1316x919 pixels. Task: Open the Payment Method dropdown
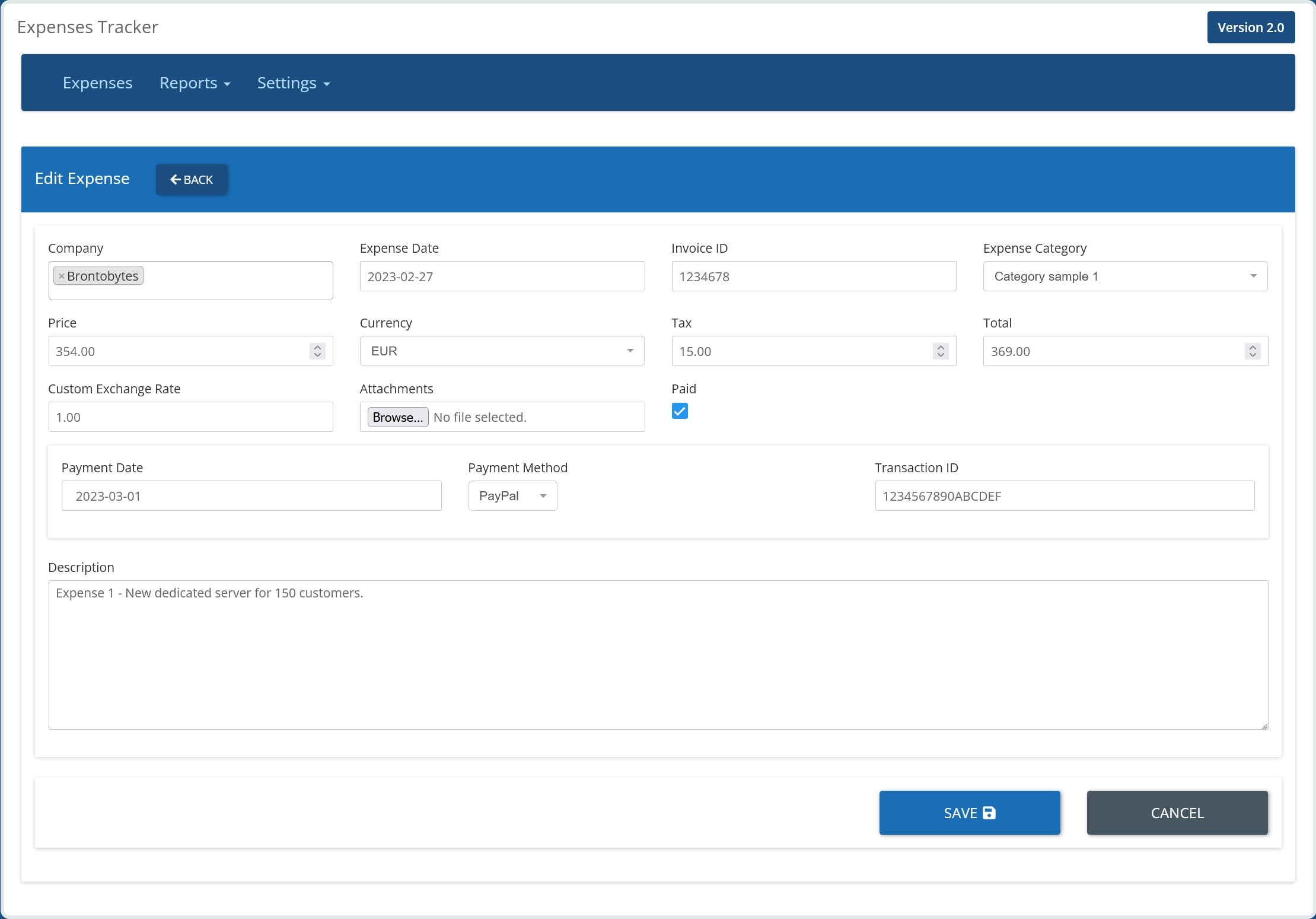[x=512, y=496]
